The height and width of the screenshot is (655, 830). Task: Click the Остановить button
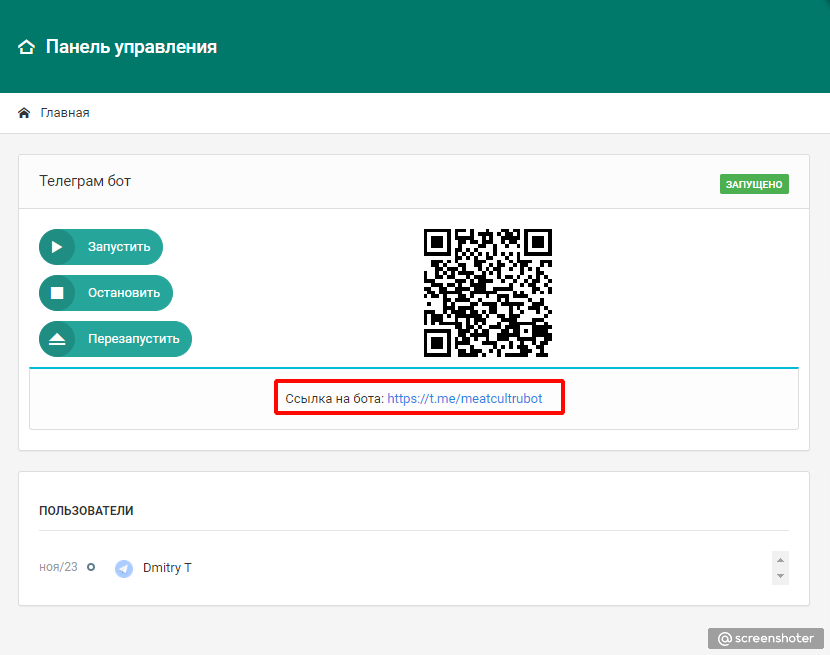click(x=106, y=293)
